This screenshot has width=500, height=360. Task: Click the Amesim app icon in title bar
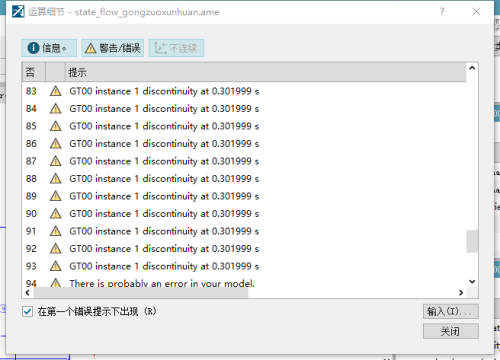pyautogui.click(x=18, y=12)
